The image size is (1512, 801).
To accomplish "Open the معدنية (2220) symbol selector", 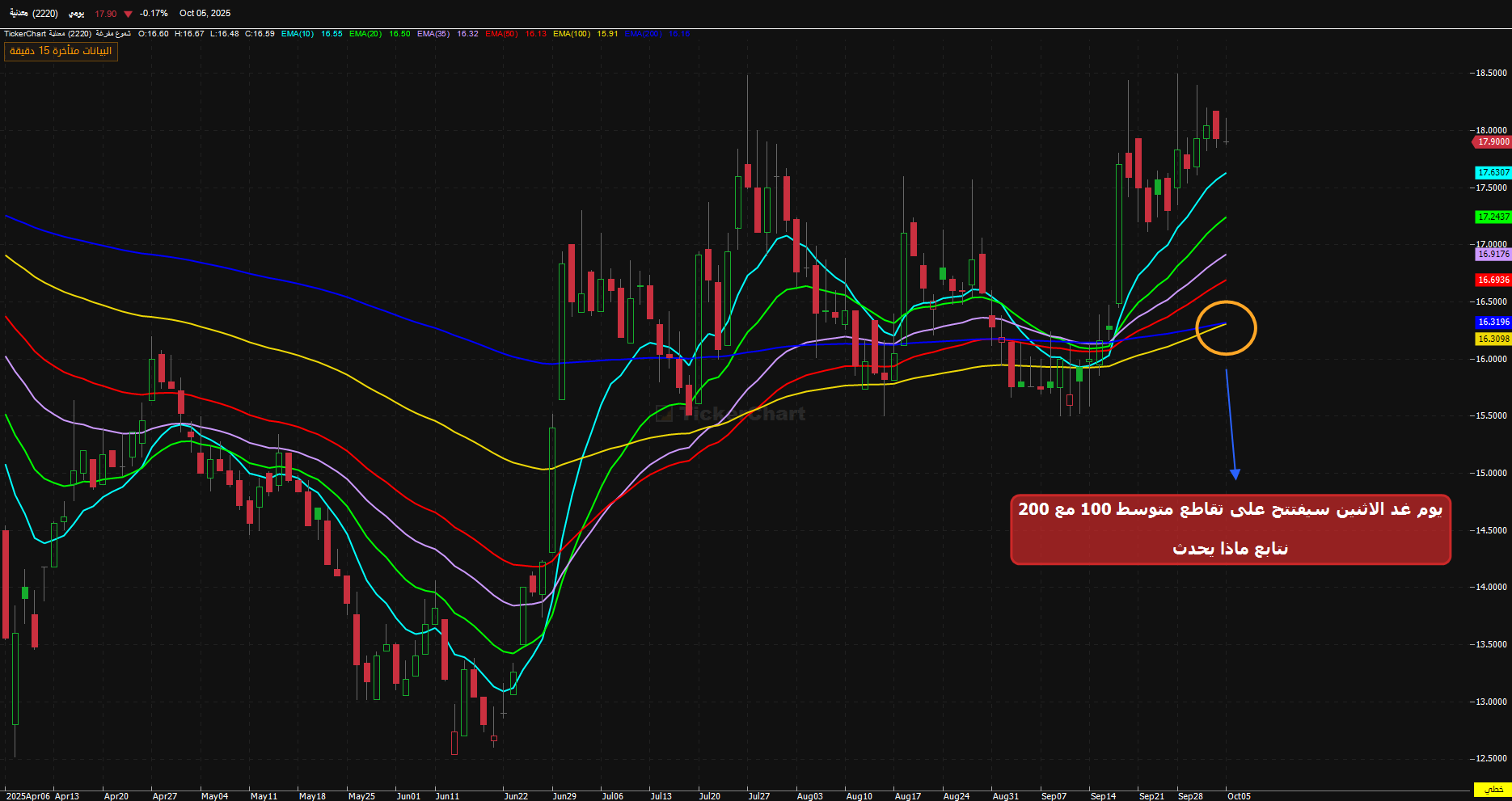I will point(34,14).
